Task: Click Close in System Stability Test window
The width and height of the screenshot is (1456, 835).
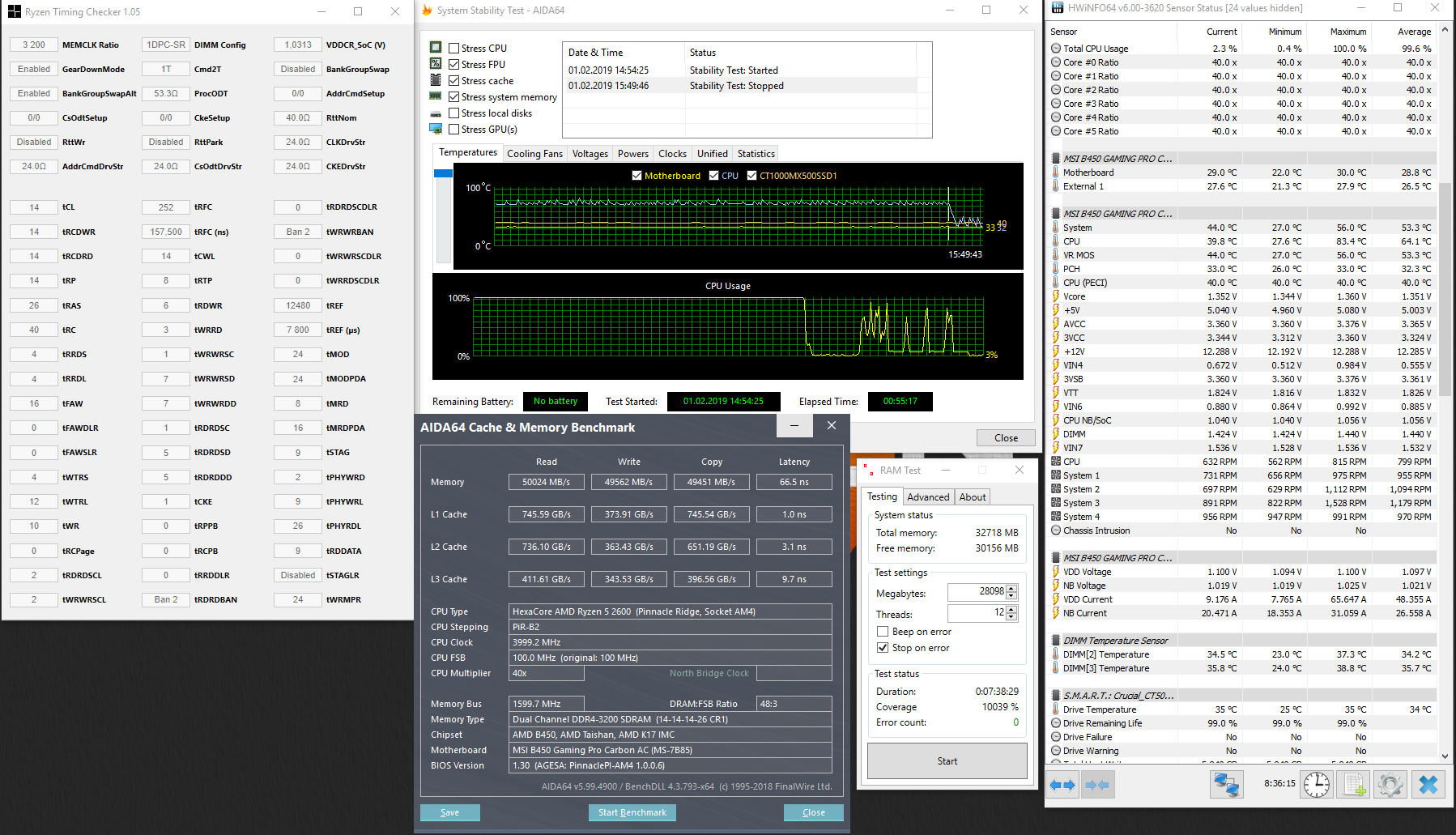Action: (x=1006, y=438)
